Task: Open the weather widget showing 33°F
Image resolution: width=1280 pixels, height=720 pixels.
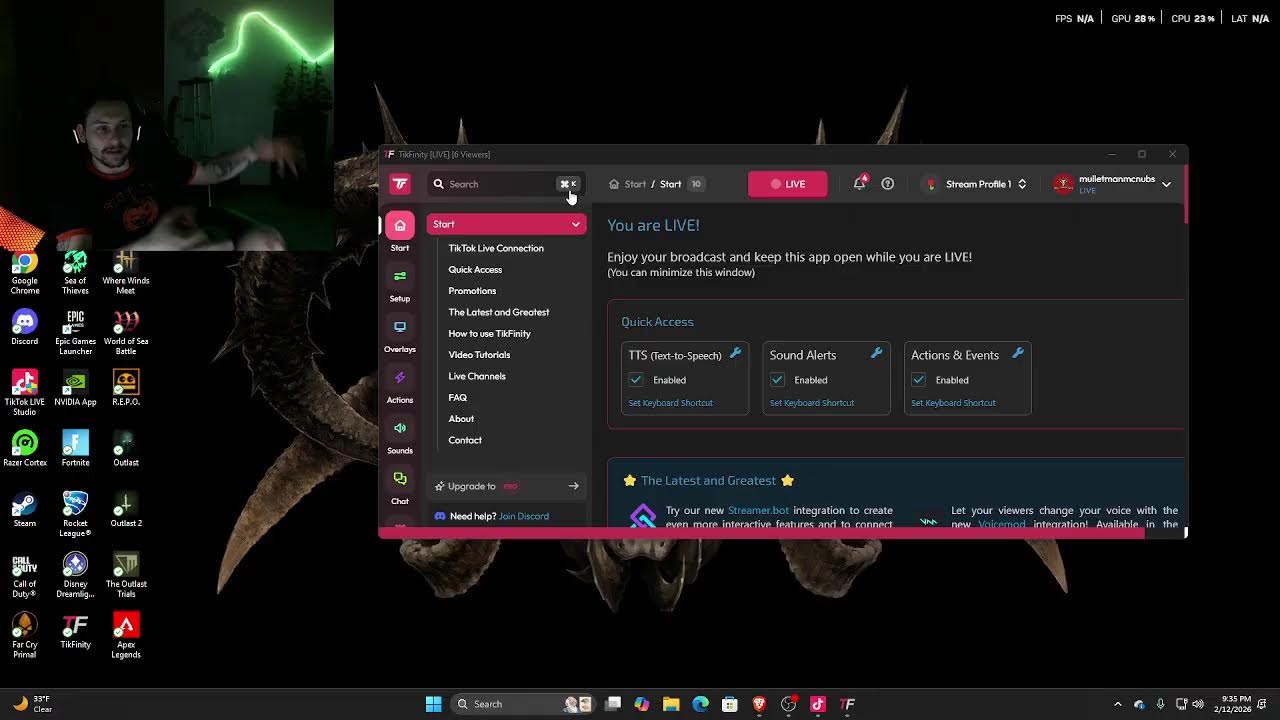Action: tap(32, 704)
